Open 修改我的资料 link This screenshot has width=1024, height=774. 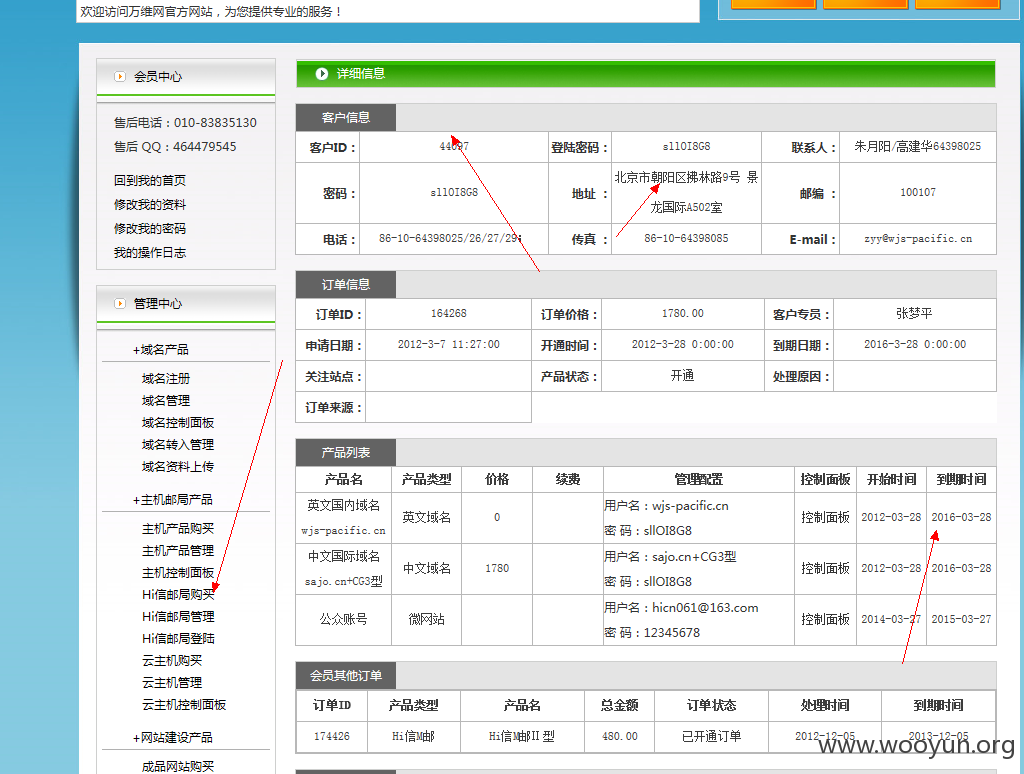pos(150,204)
